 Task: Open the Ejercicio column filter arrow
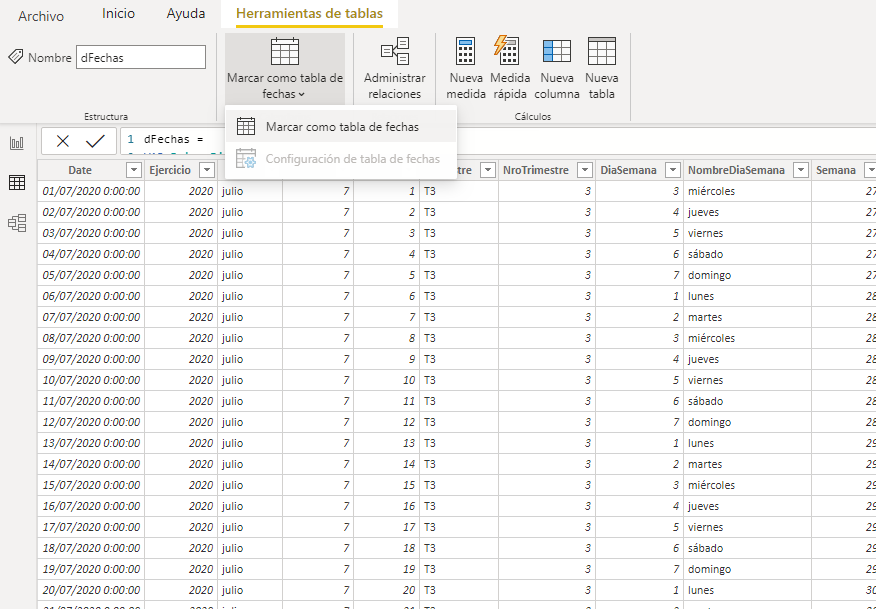(207, 170)
